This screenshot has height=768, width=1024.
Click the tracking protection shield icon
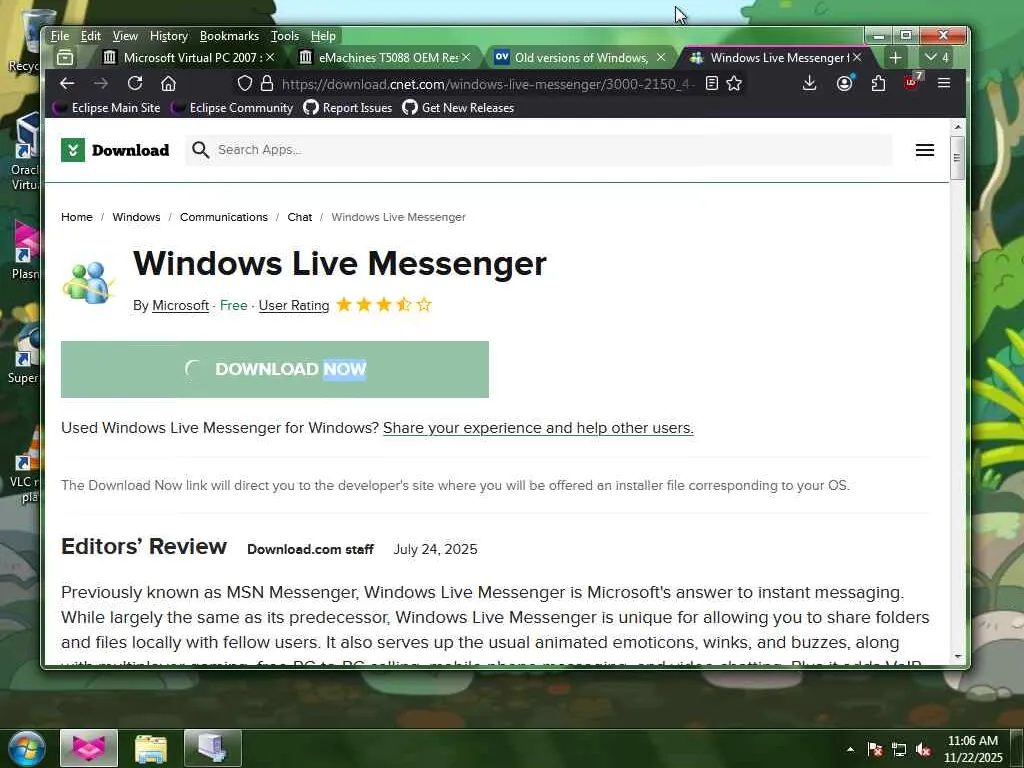245,84
